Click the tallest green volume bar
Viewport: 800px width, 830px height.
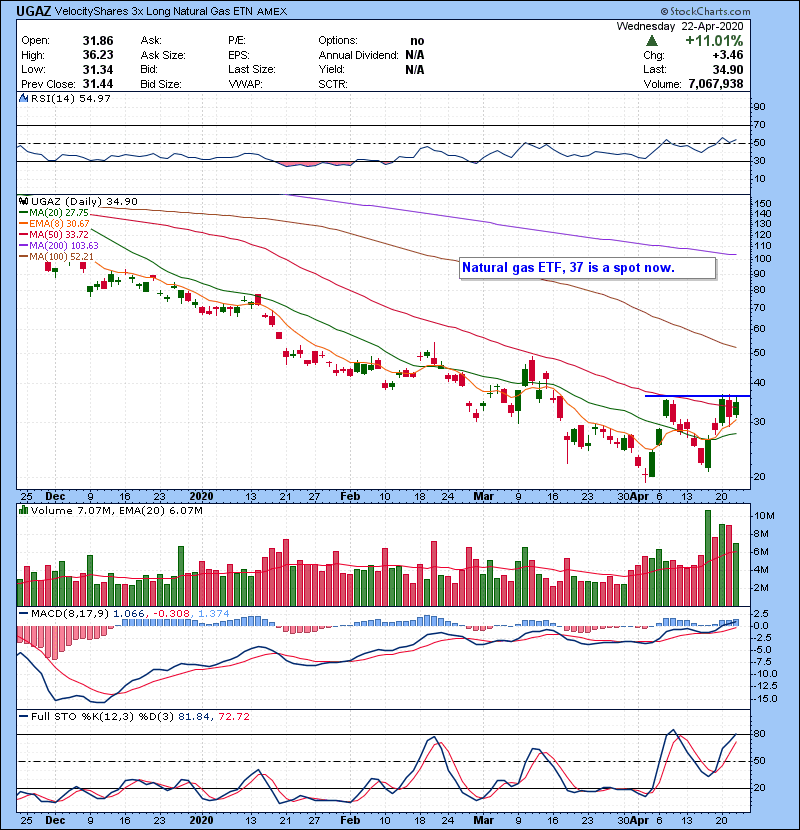click(x=707, y=558)
